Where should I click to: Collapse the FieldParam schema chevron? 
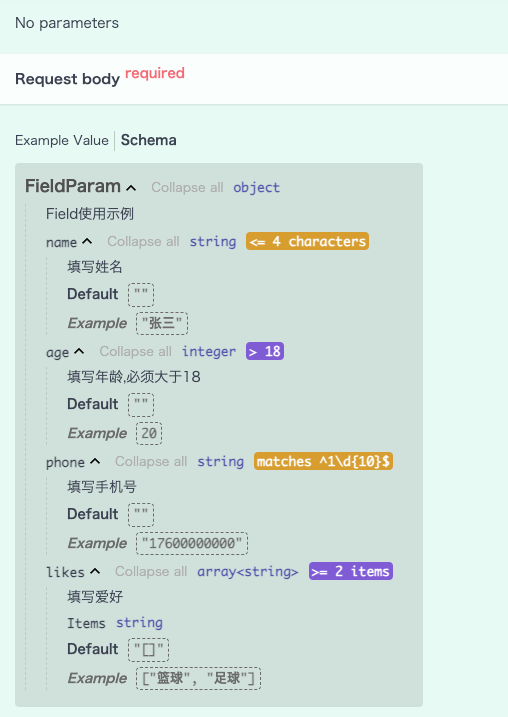[131, 187]
